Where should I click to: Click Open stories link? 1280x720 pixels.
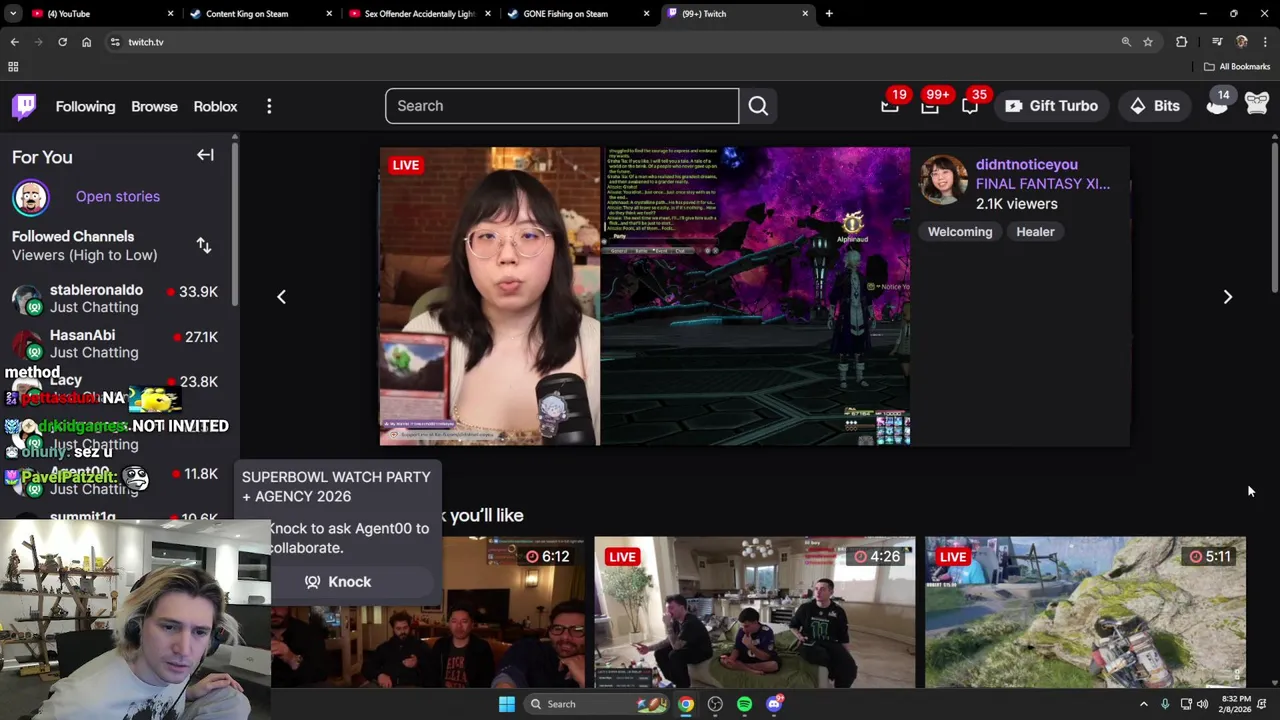click(118, 197)
